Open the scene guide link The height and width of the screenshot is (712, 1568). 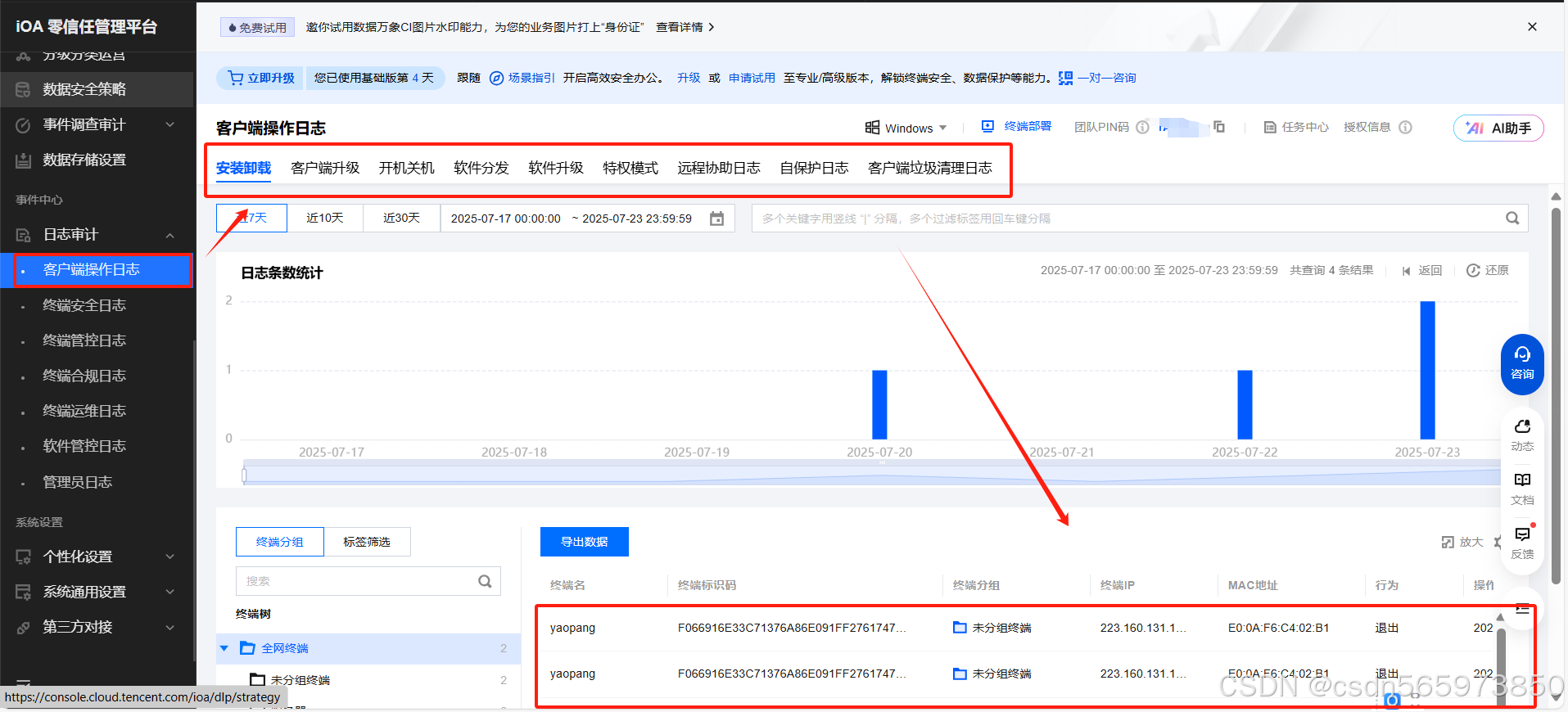coord(522,78)
